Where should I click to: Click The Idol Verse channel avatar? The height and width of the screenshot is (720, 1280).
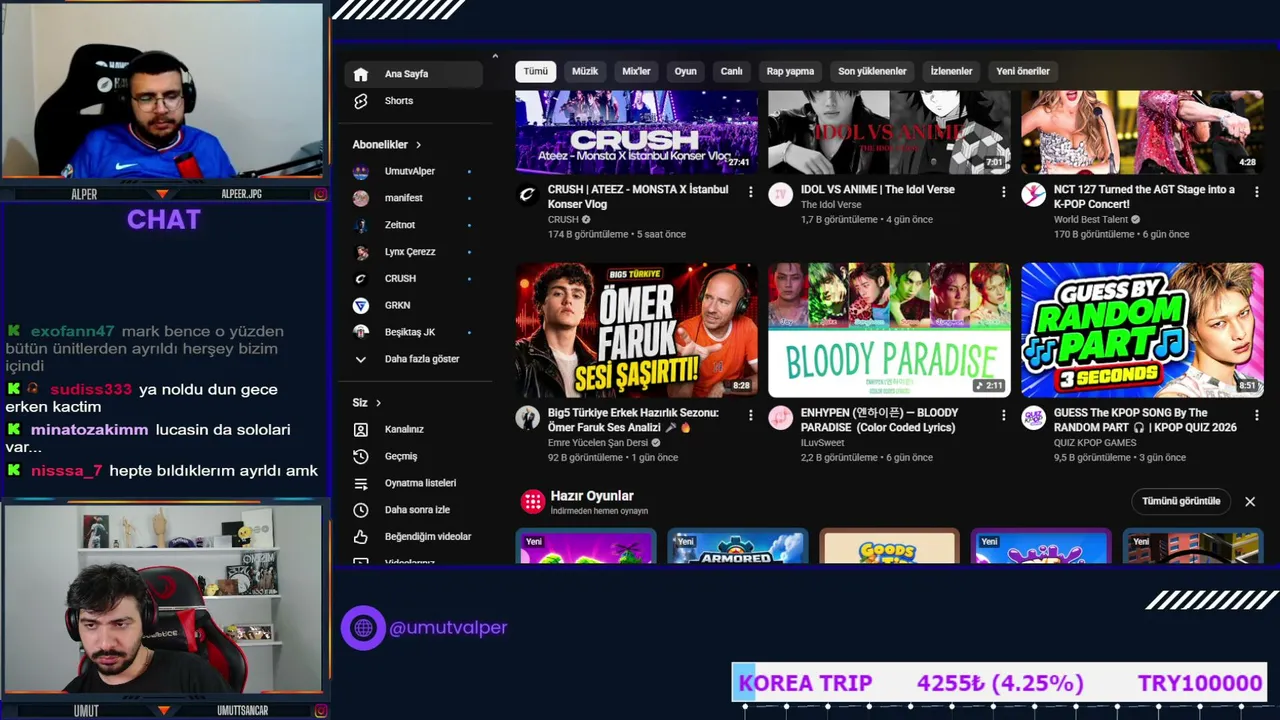click(x=780, y=195)
